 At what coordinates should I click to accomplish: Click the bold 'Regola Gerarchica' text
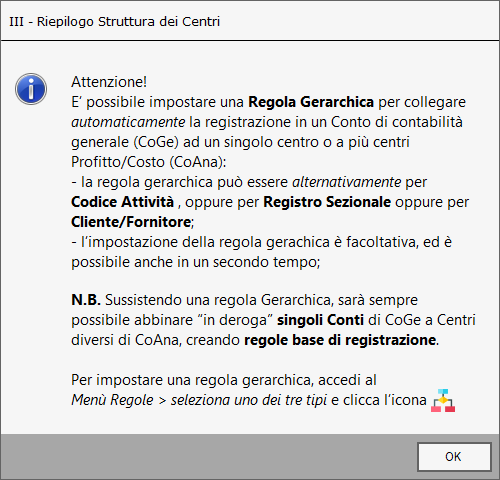point(311,102)
